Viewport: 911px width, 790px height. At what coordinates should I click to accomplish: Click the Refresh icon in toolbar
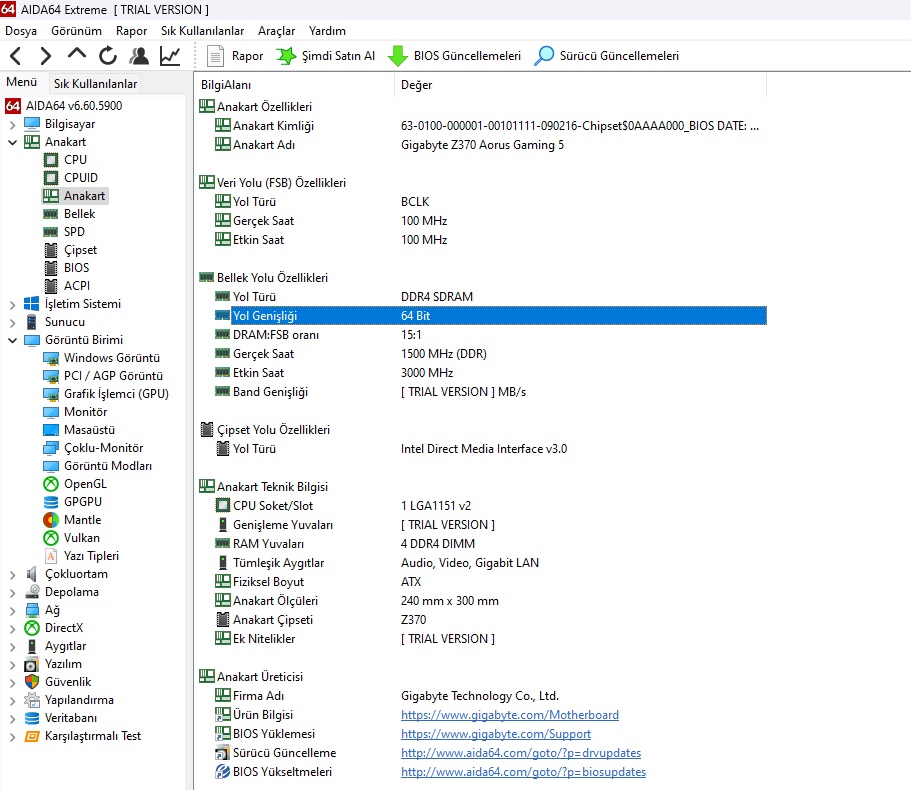point(107,56)
